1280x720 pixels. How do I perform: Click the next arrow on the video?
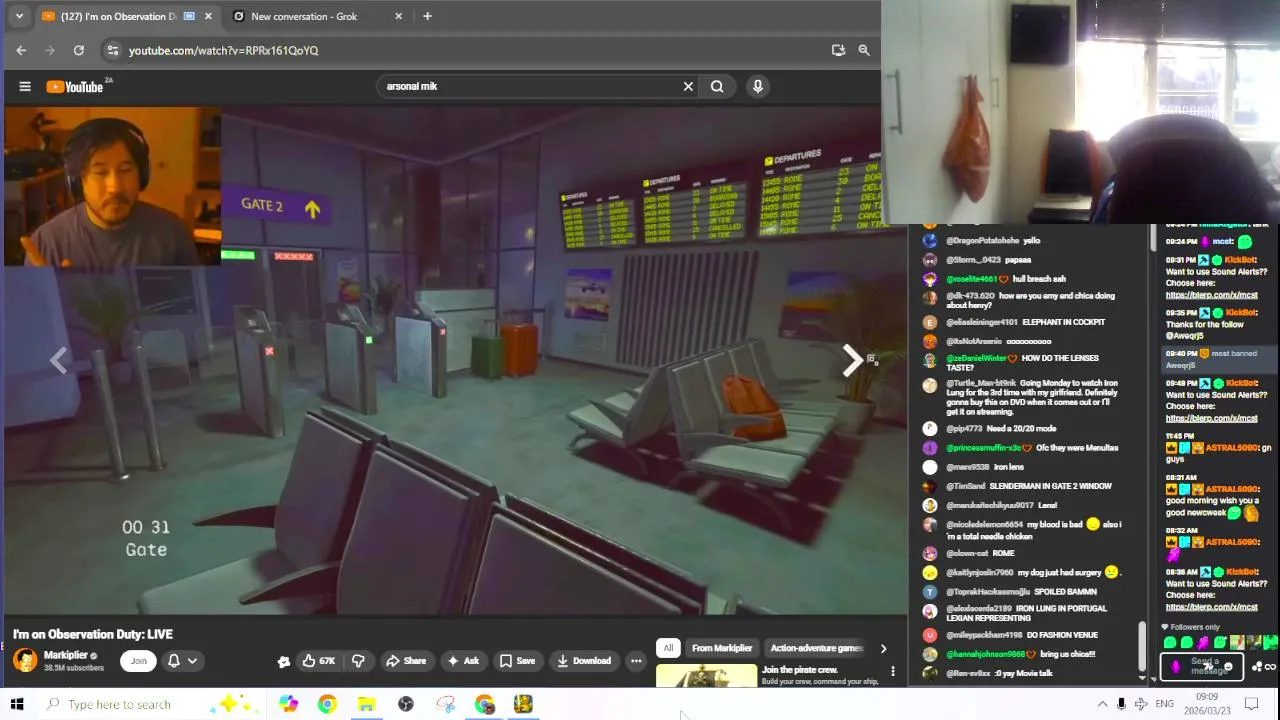coord(851,360)
